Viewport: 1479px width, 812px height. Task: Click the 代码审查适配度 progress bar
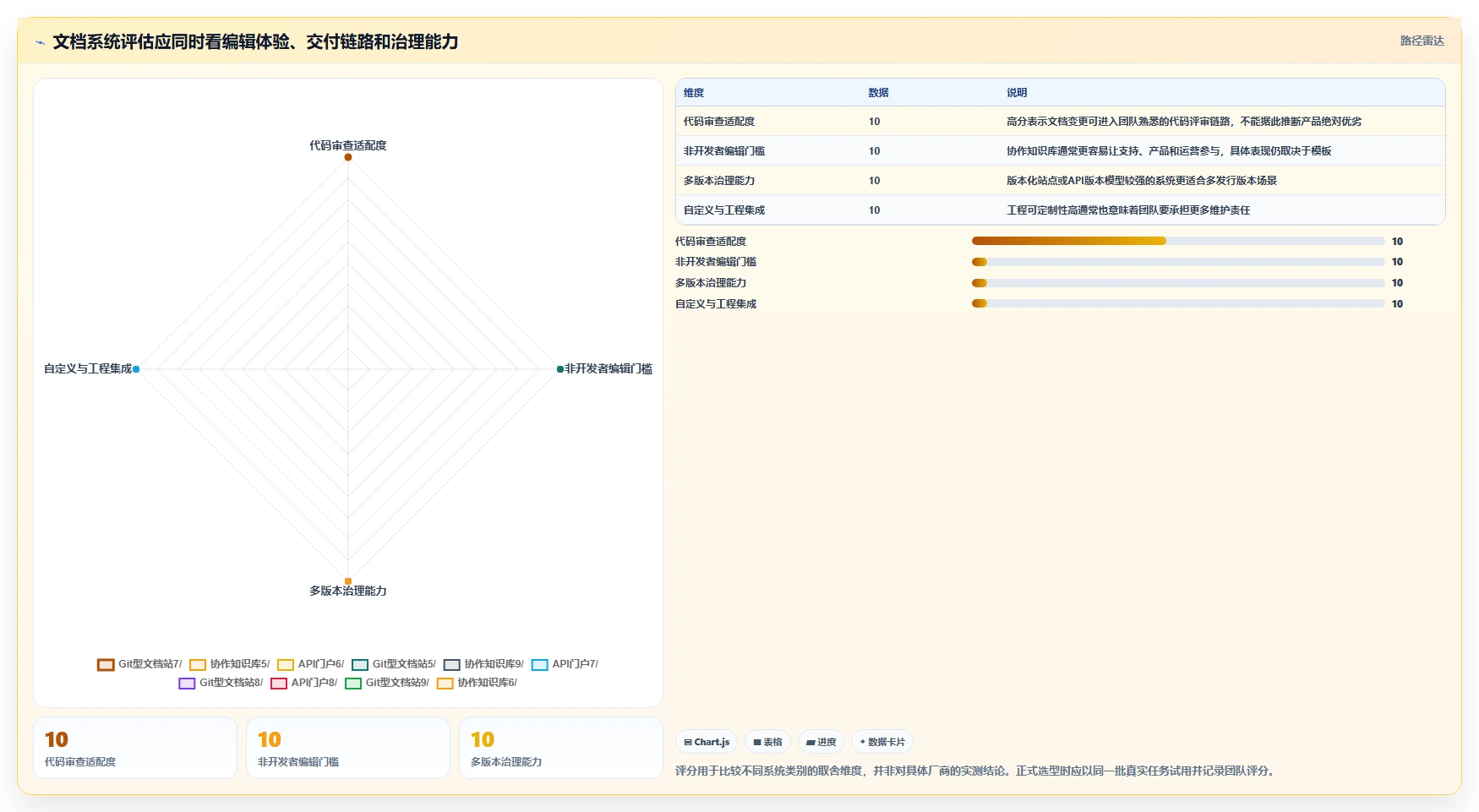[x=1178, y=242]
